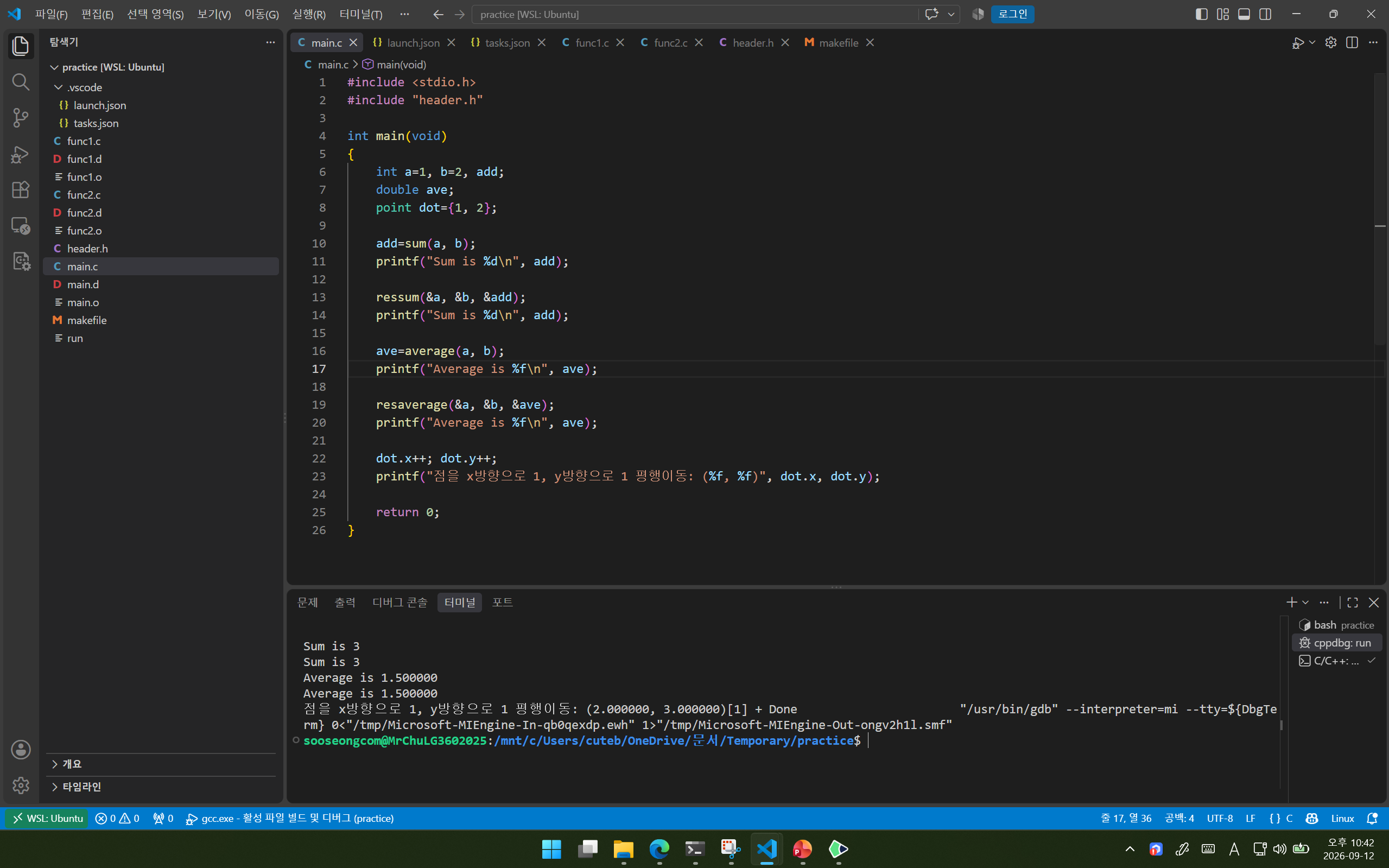
Task: Open the Extensions view
Action: (21, 189)
